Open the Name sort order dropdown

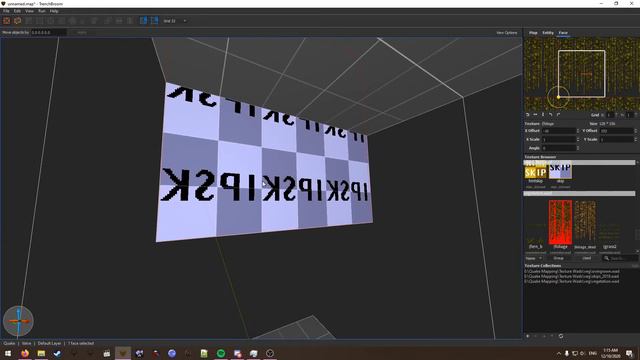[533, 258]
